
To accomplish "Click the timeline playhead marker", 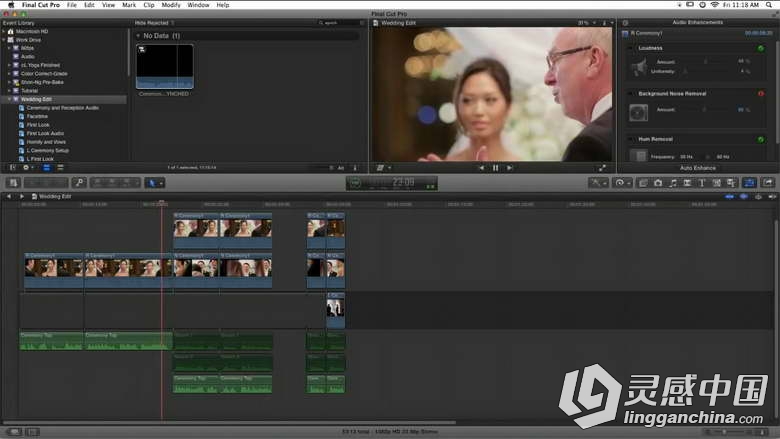I will click(x=162, y=203).
